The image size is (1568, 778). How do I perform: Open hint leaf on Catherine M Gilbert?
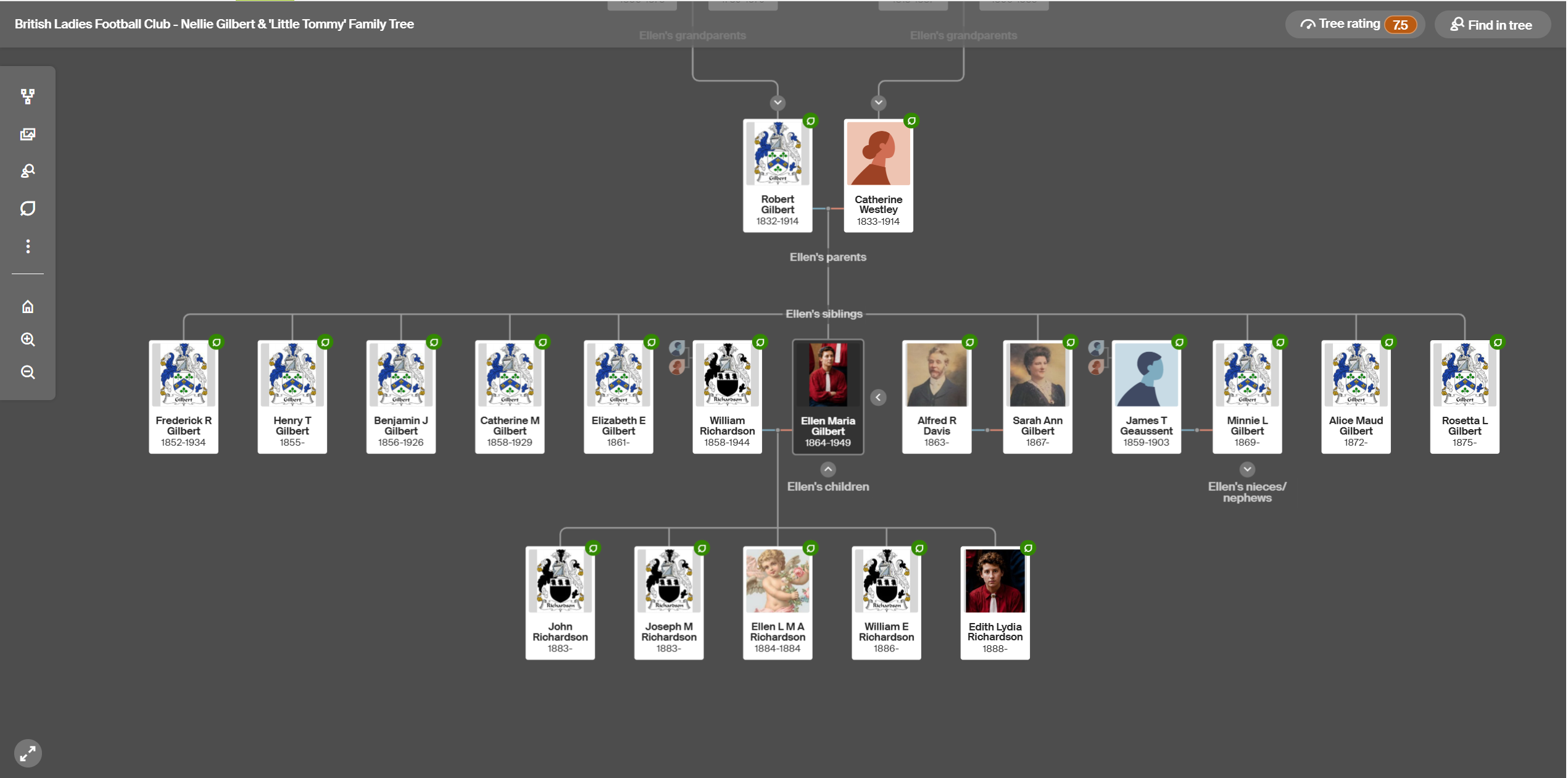pos(542,342)
